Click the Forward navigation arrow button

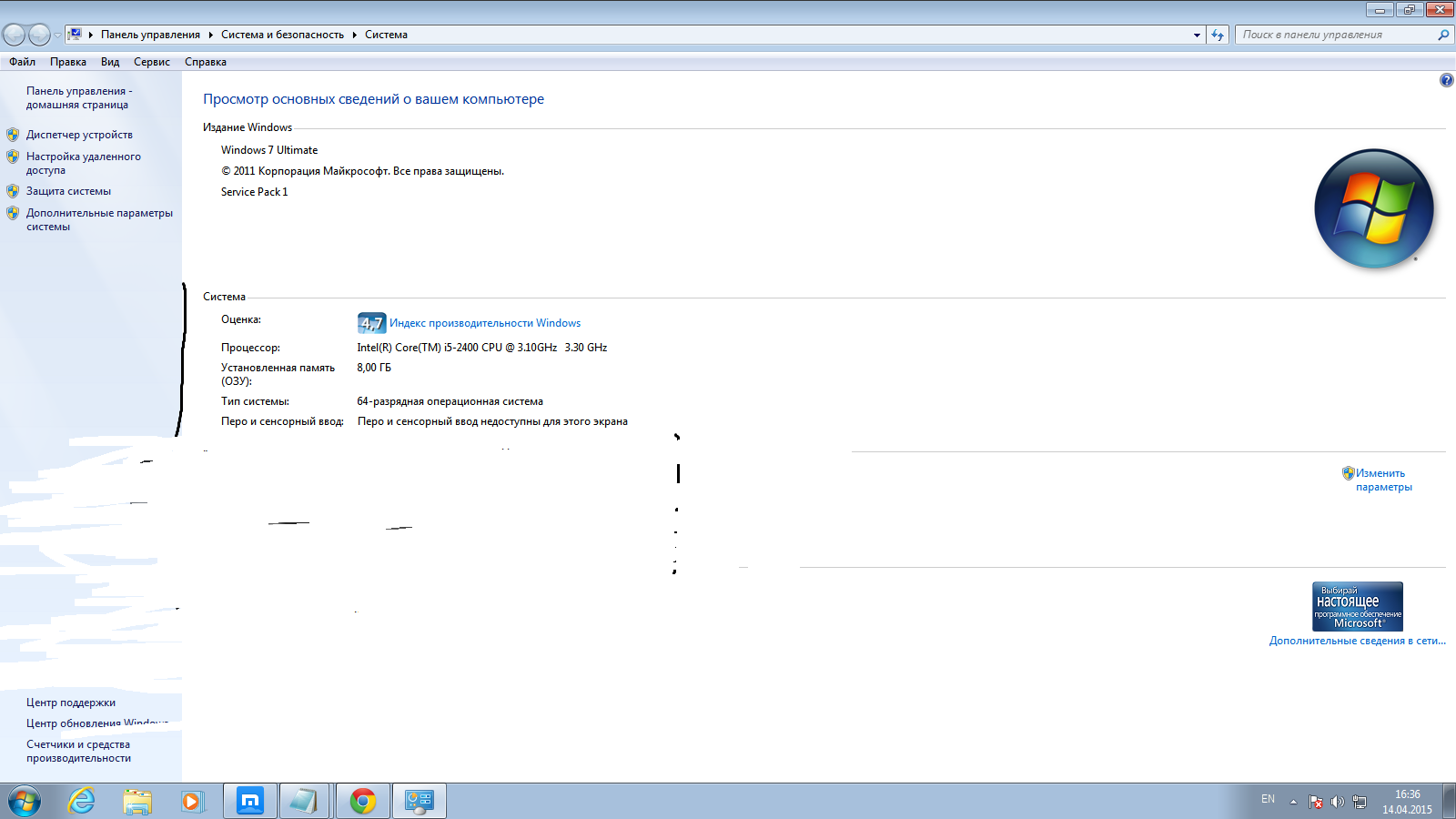tap(39, 35)
